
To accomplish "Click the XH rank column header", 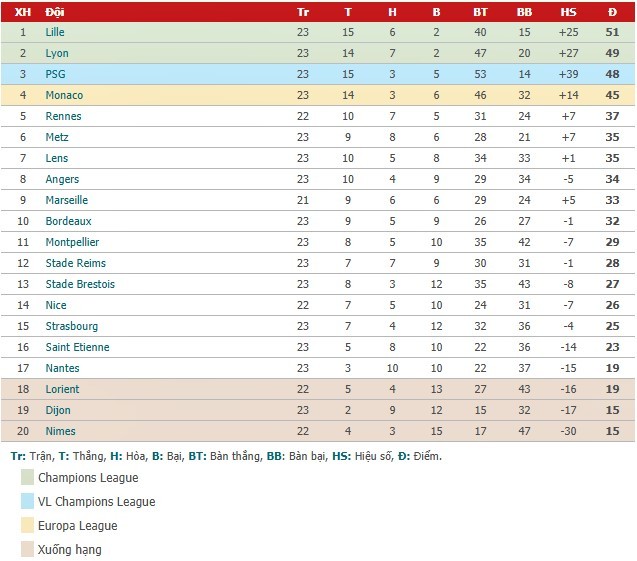I will [23, 12].
